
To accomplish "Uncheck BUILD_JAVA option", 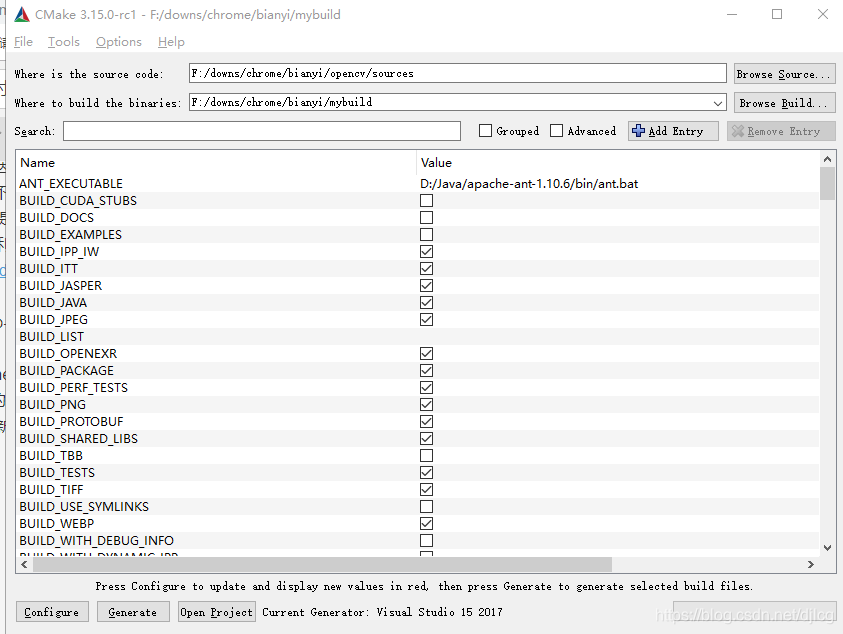I will coord(426,303).
